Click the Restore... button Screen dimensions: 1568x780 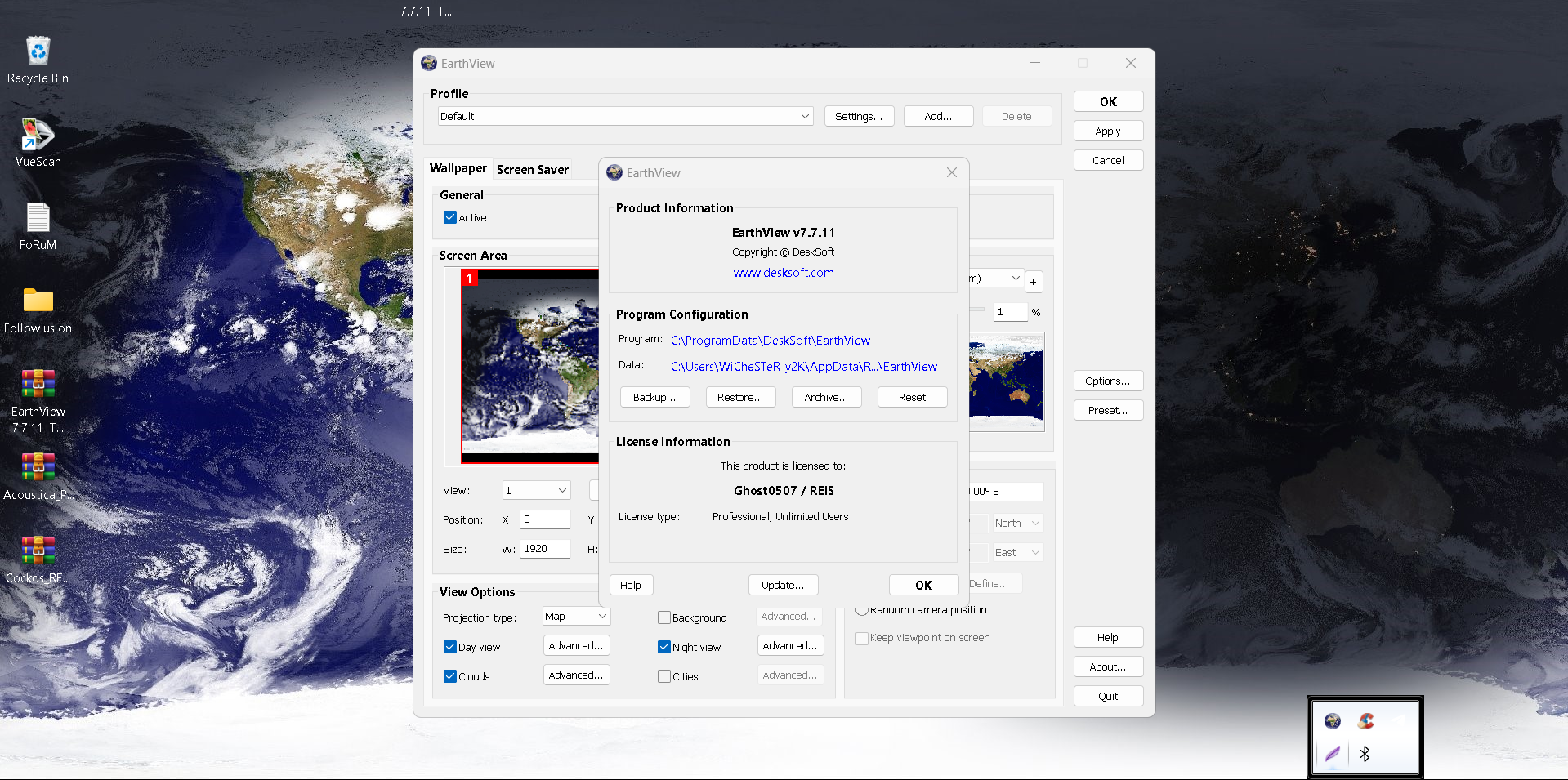pos(740,397)
